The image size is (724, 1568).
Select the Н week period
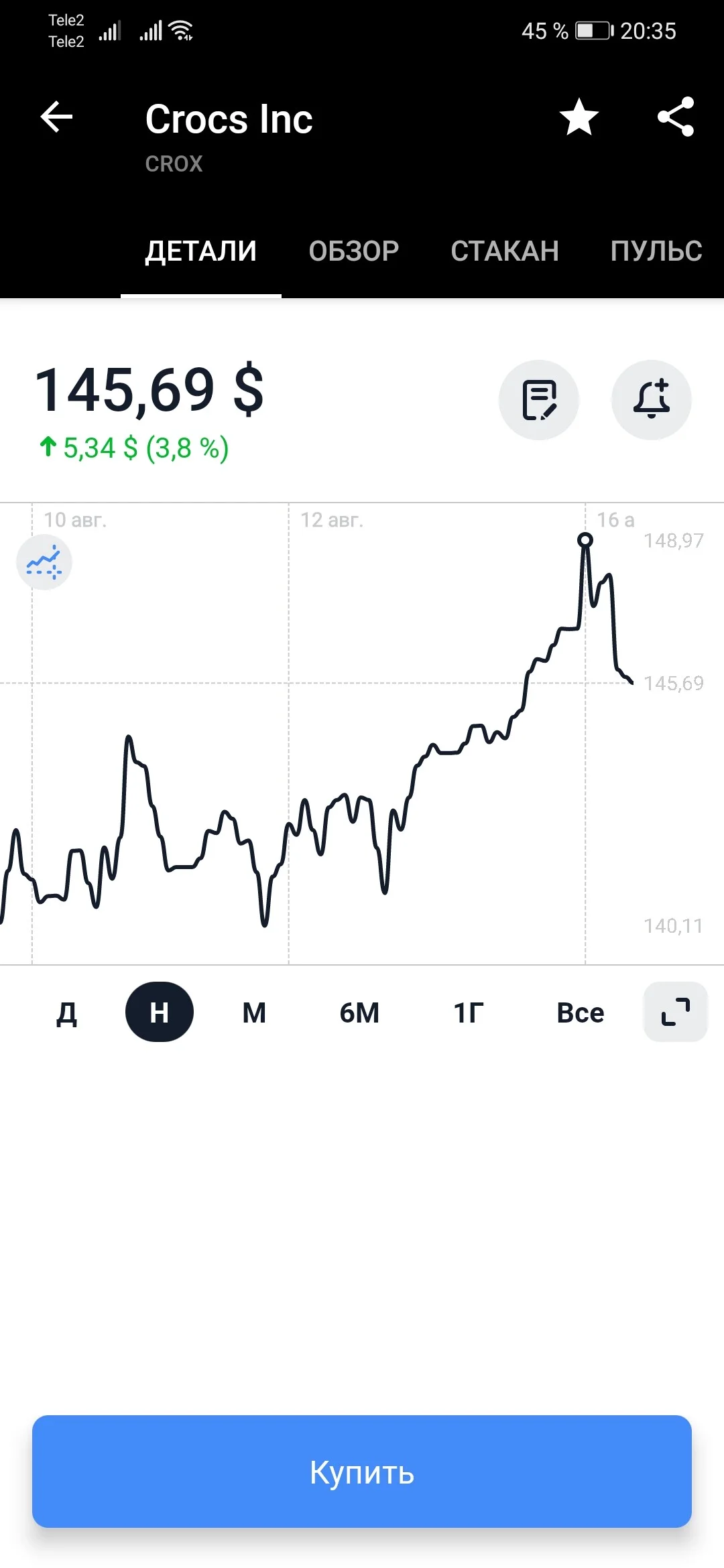pos(160,1012)
